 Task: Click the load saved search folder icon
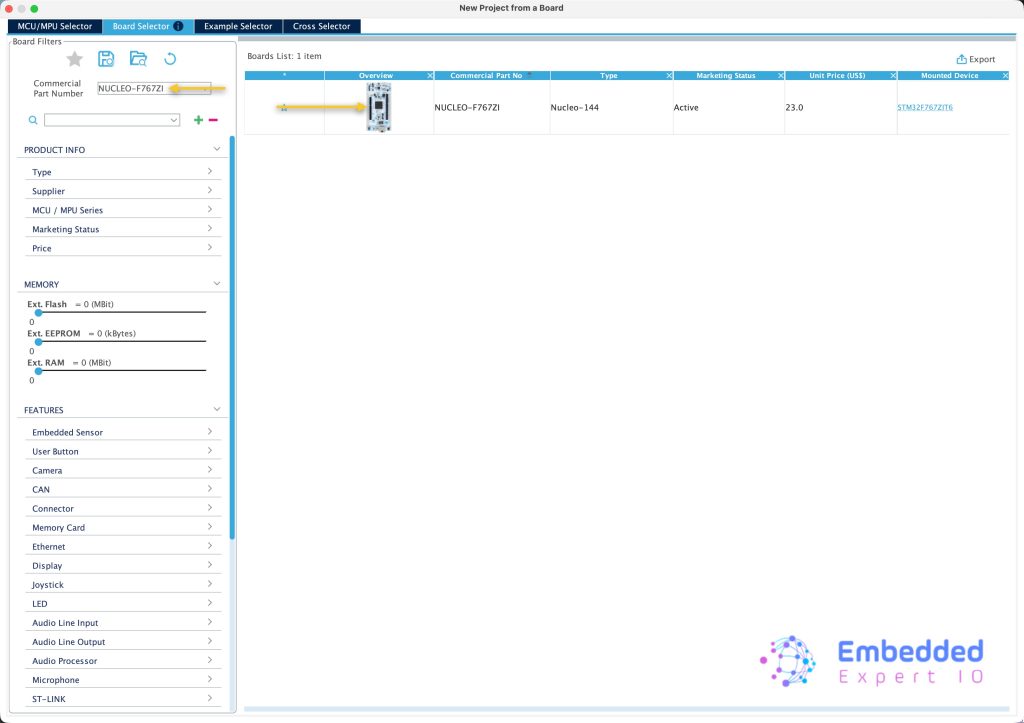tap(138, 59)
